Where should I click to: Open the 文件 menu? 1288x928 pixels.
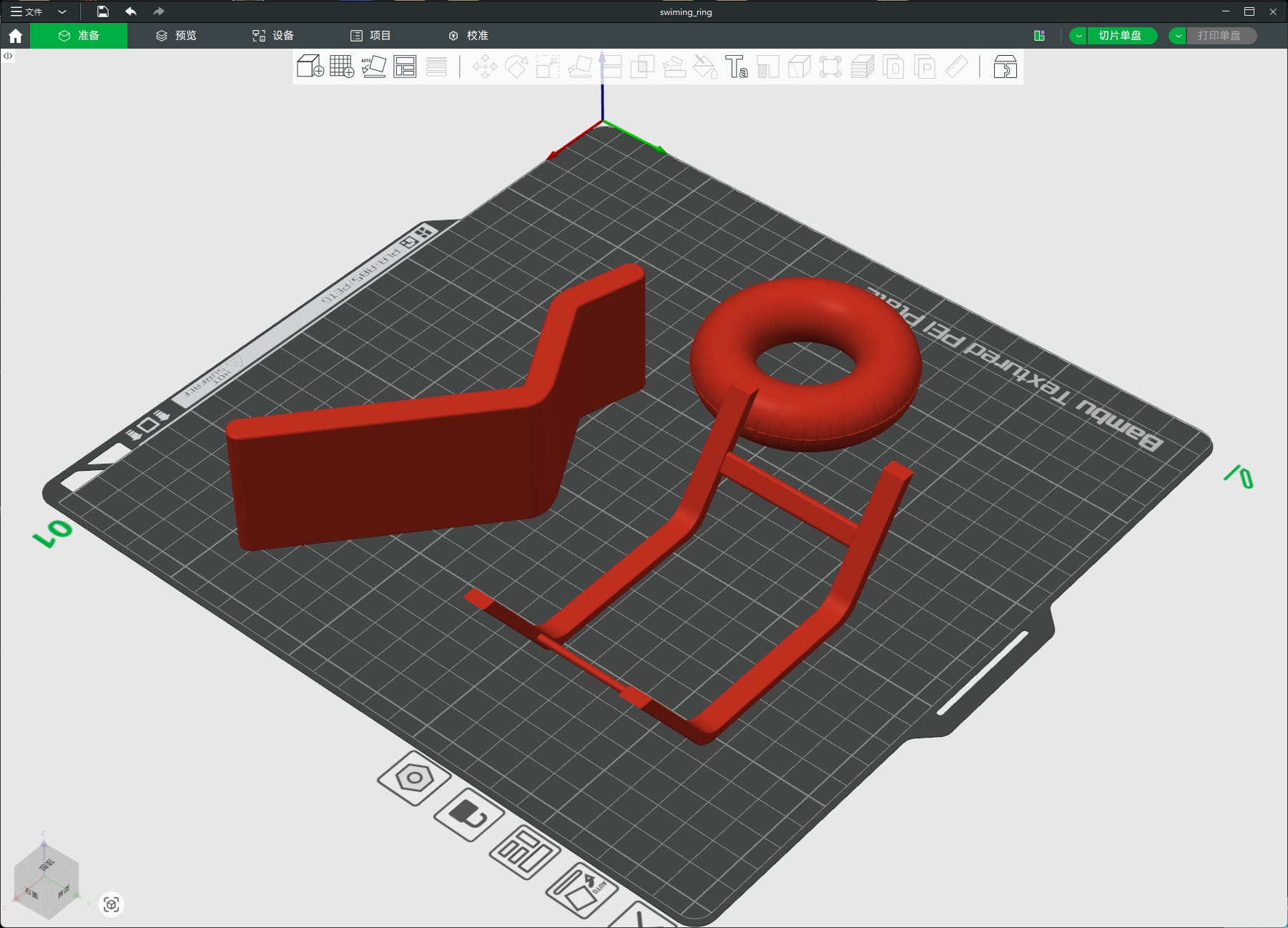tap(26, 11)
